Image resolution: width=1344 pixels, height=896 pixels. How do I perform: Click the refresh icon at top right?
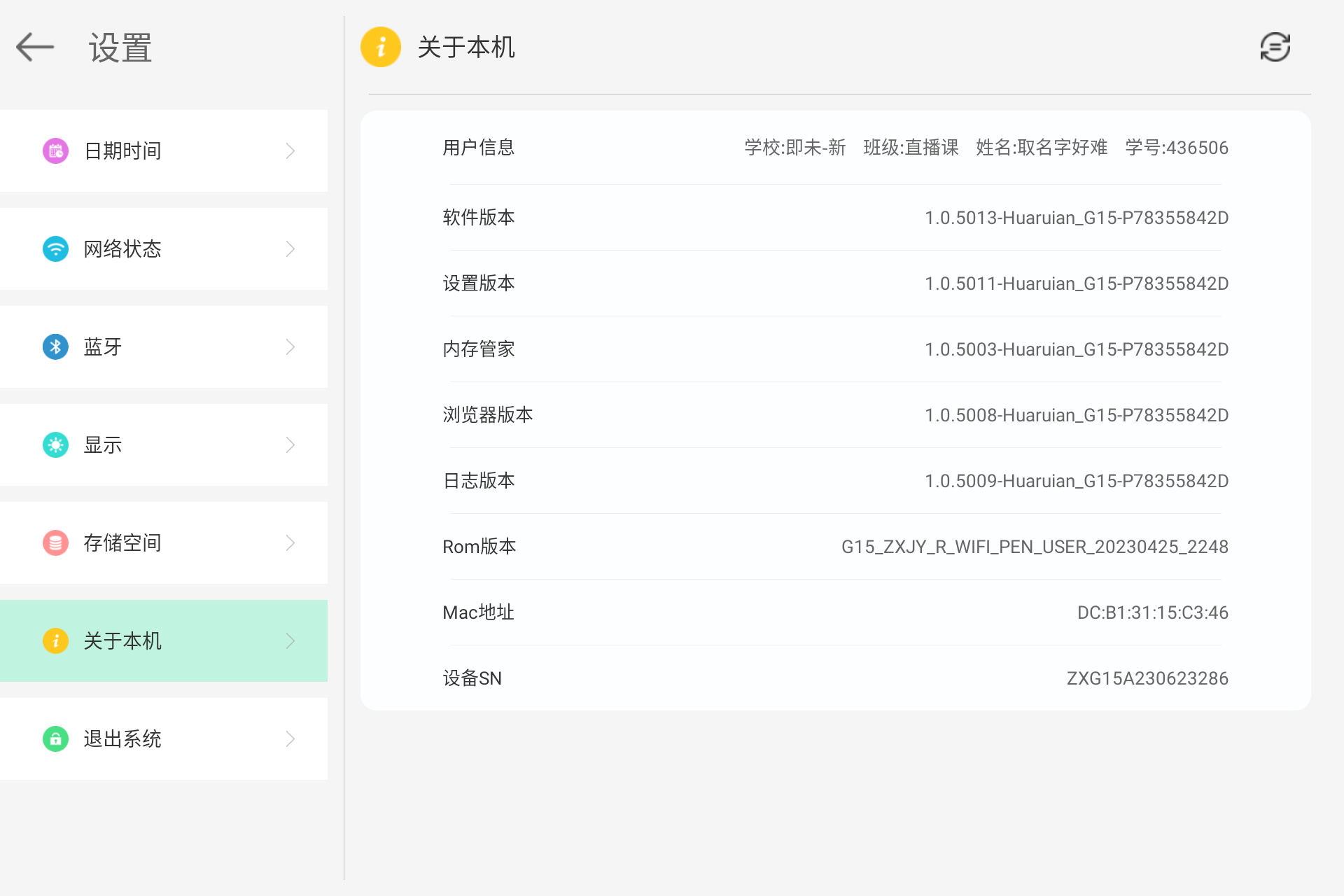(1274, 47)
